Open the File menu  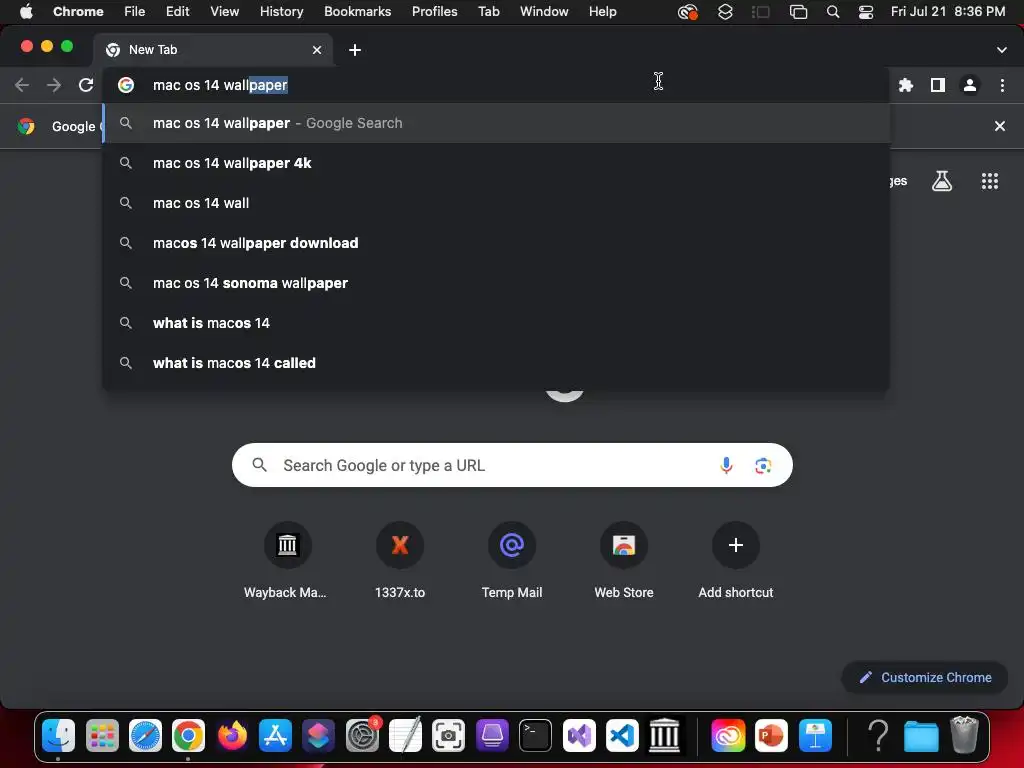pyautogui.click(x=135, y=11)
